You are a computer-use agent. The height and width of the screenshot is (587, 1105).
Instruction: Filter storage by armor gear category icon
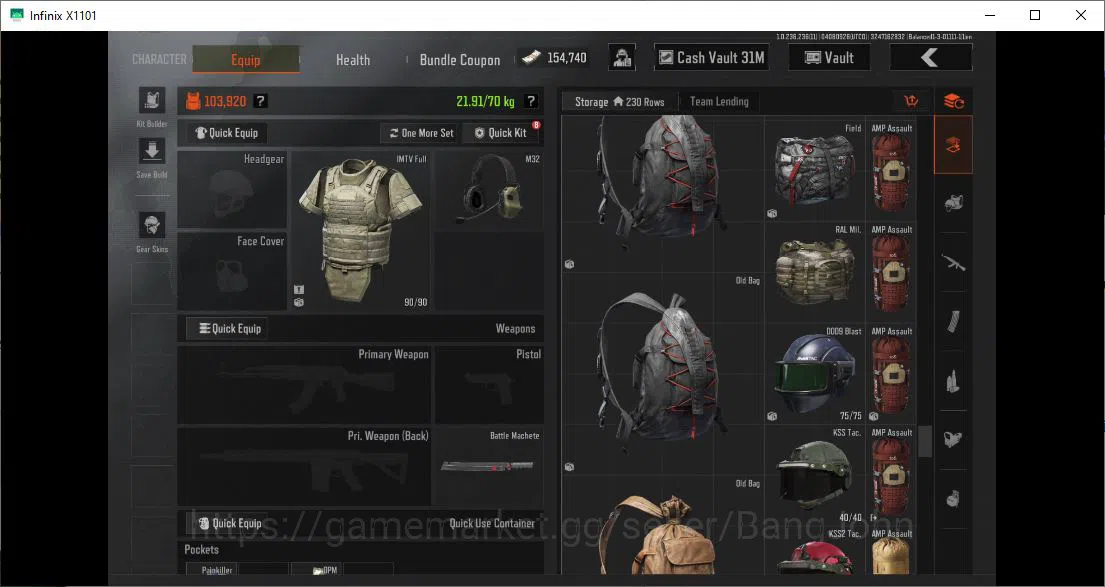pos(953,204)
